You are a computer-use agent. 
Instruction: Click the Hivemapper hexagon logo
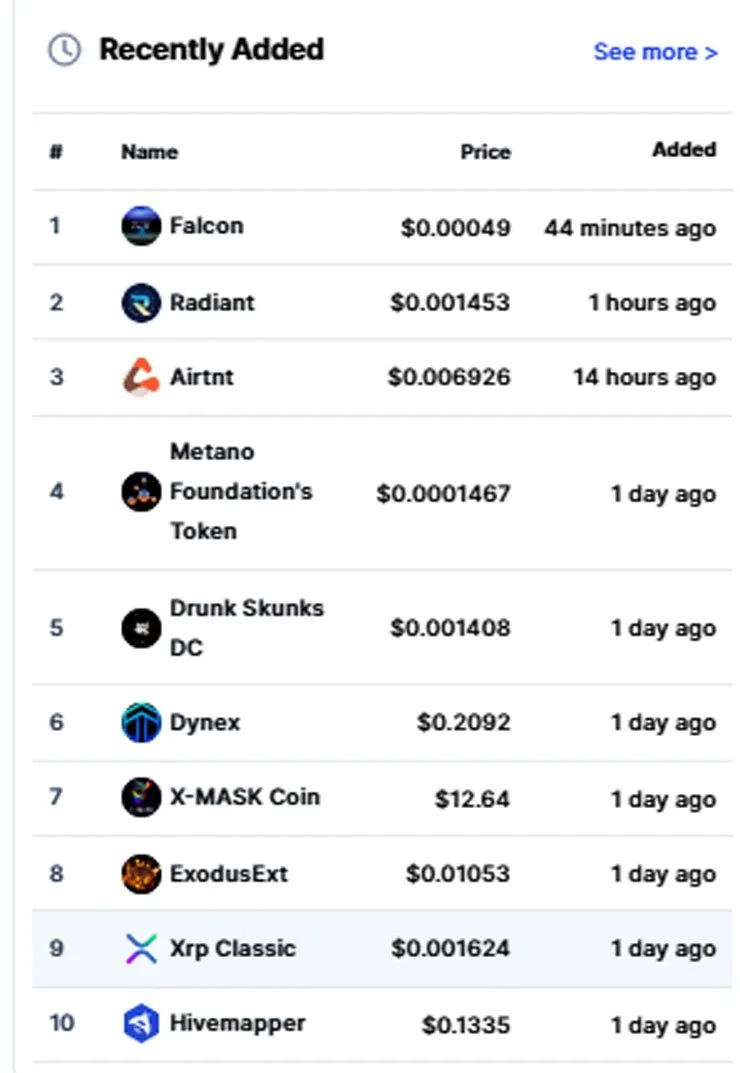point(141,1023)
